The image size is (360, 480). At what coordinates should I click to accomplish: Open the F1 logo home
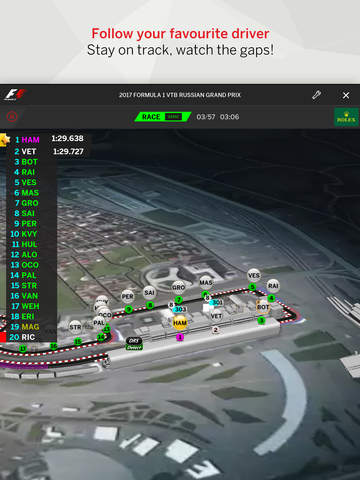[x=15, y=95]
